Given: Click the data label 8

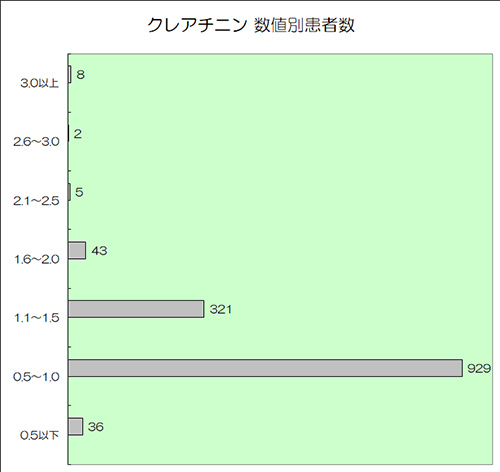Looking at the screenshot, I should [x=81, y=75].
